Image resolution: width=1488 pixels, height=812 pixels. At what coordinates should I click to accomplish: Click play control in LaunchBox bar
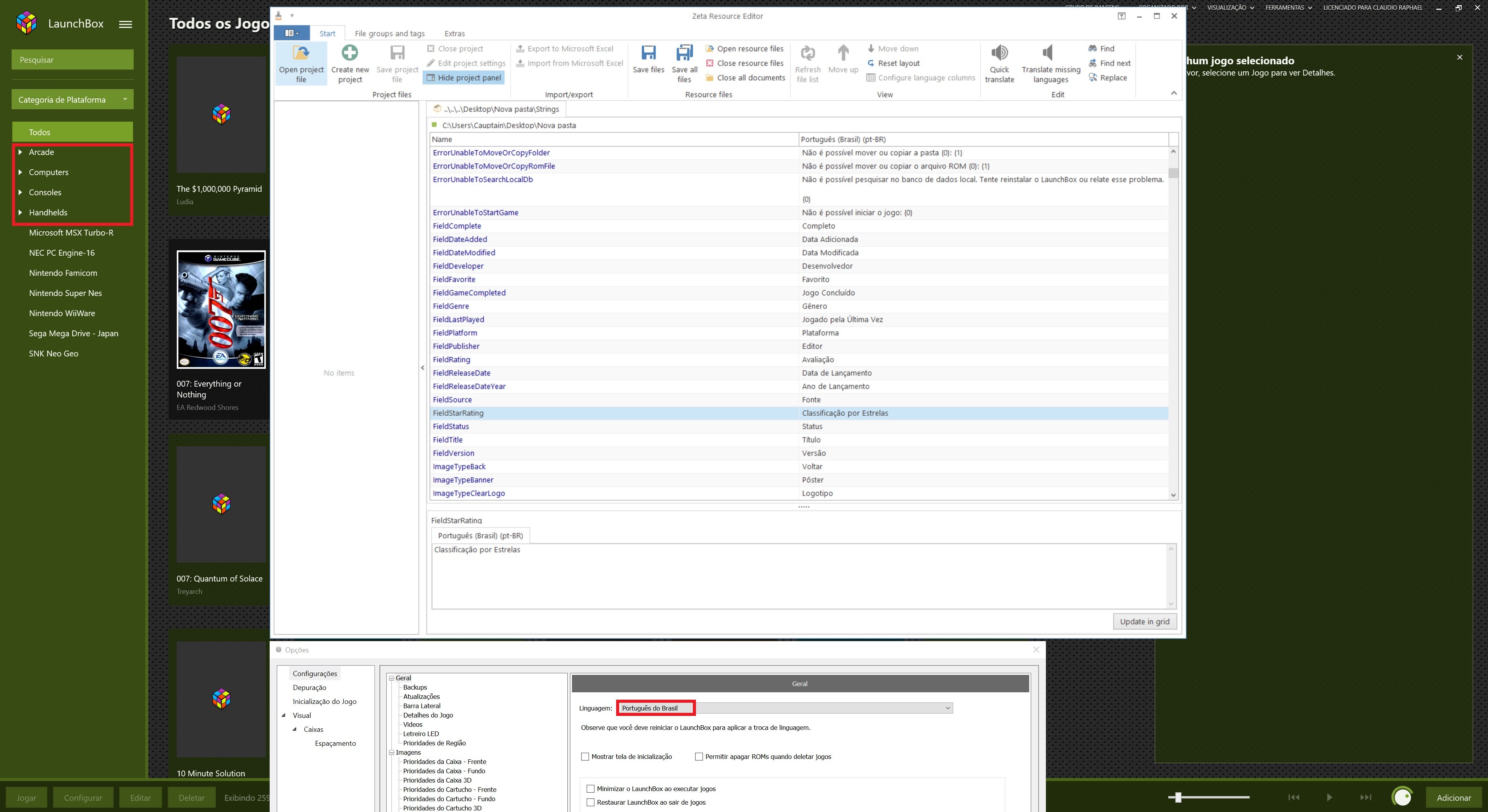1329,798
